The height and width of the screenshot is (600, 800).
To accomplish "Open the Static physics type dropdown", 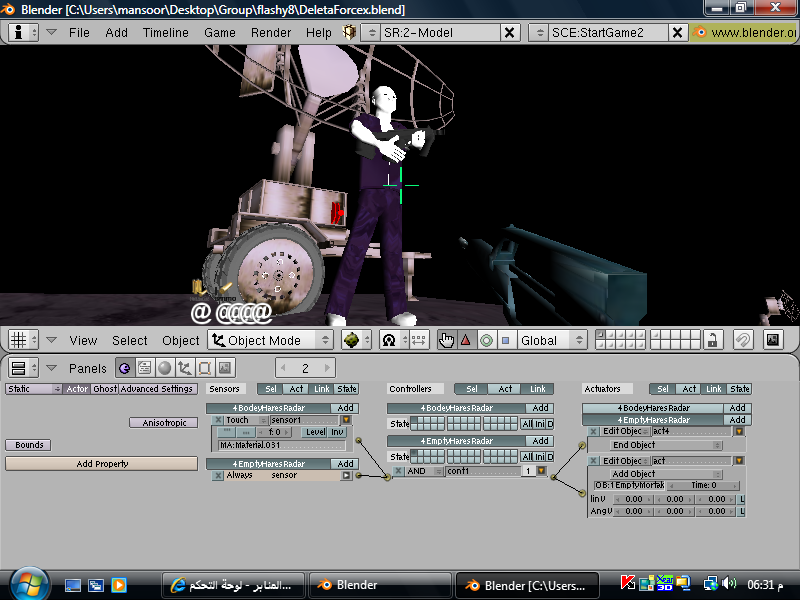I will (34, 389).
